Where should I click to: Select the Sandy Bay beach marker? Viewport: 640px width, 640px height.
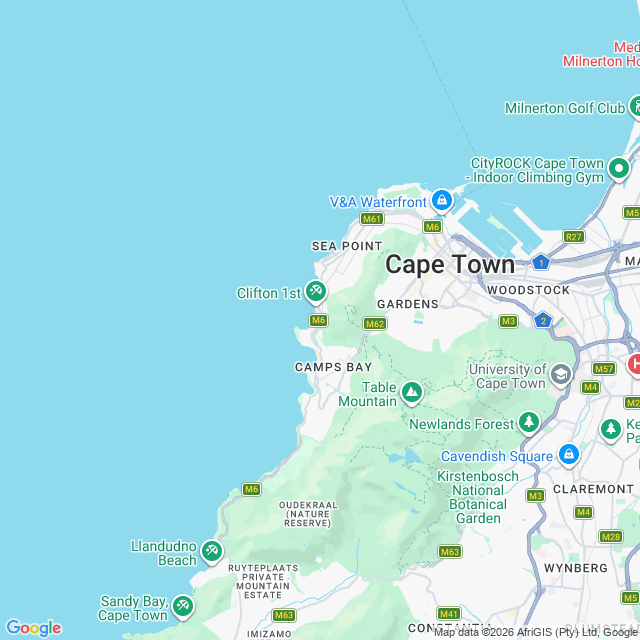(x=182, y=607)
